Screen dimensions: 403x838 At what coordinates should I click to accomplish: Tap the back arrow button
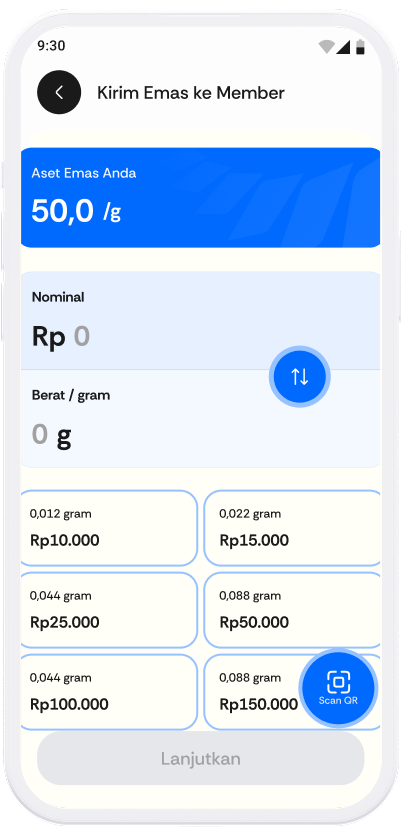(x=59, y=92)
